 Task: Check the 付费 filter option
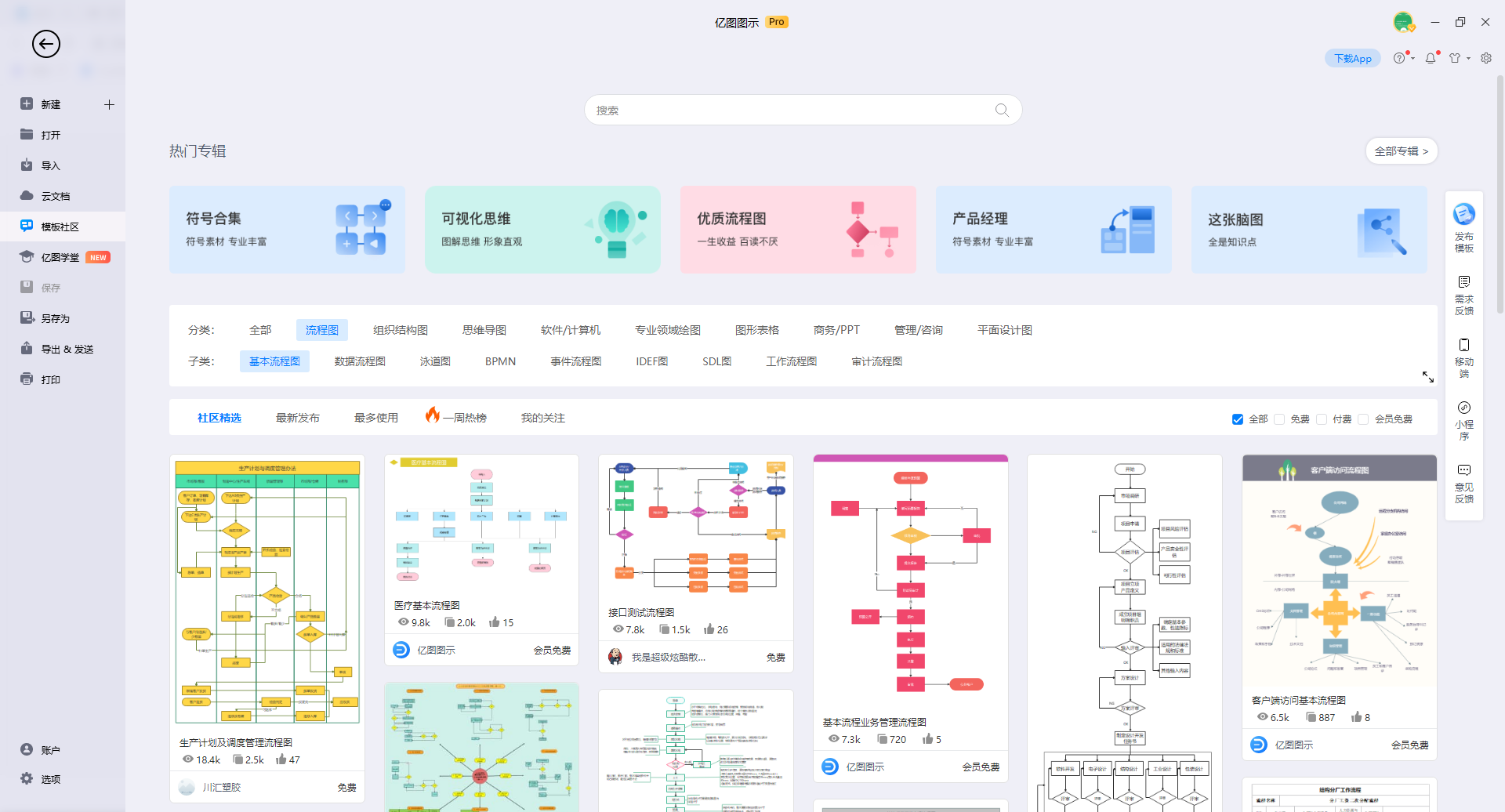point(1322,419)
